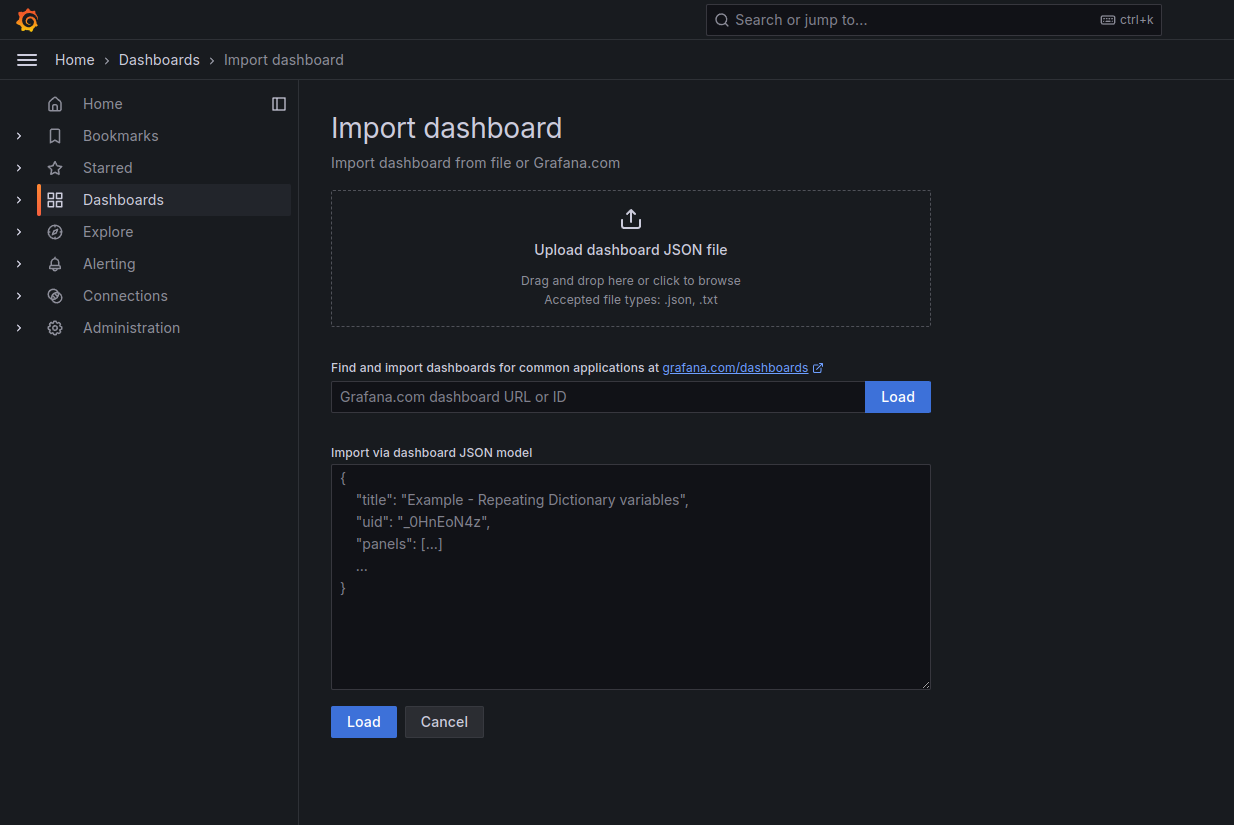Click 'Drag and drop here or click to browse'

tap(631, 281)
